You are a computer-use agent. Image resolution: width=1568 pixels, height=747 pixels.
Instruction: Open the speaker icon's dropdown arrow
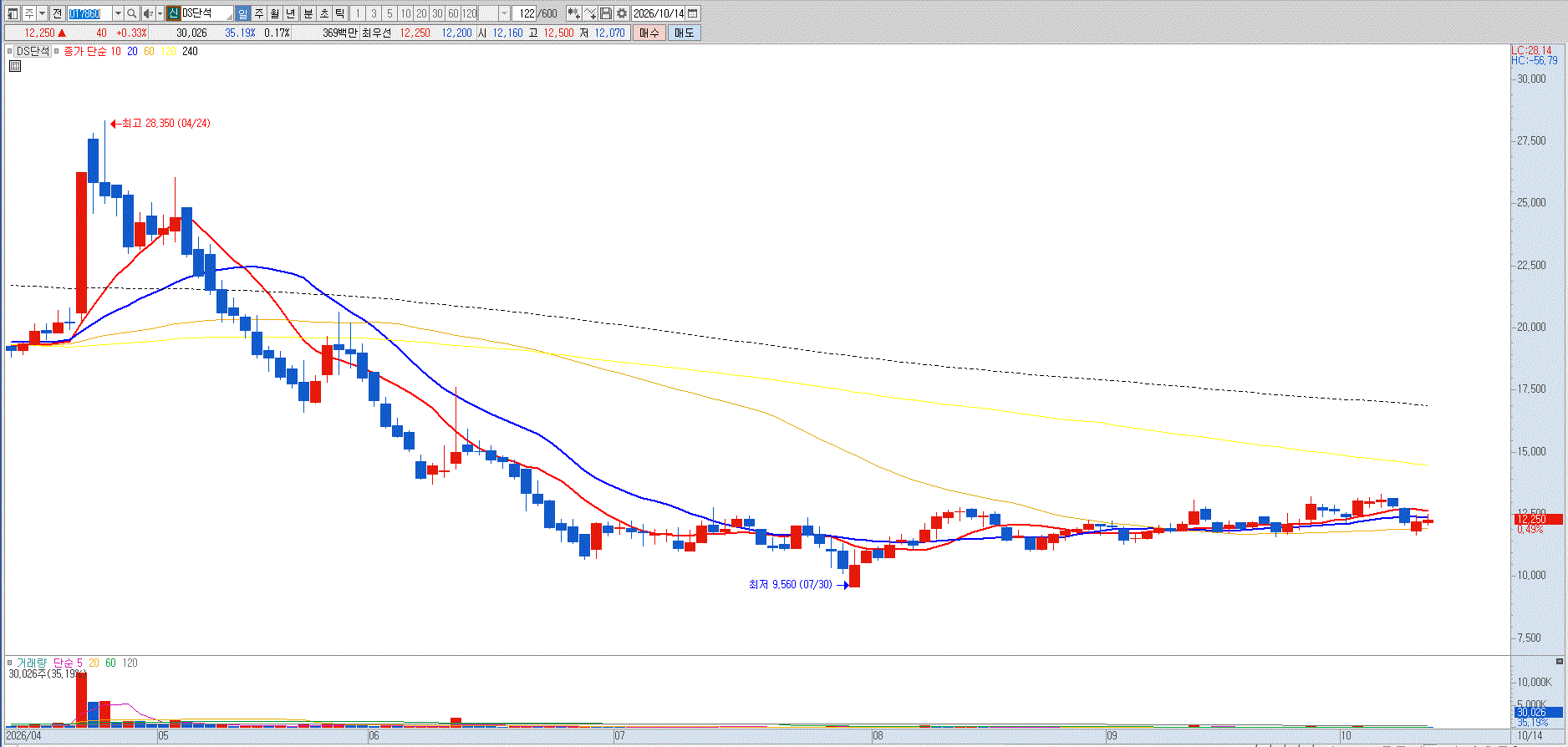coord(160,13)
